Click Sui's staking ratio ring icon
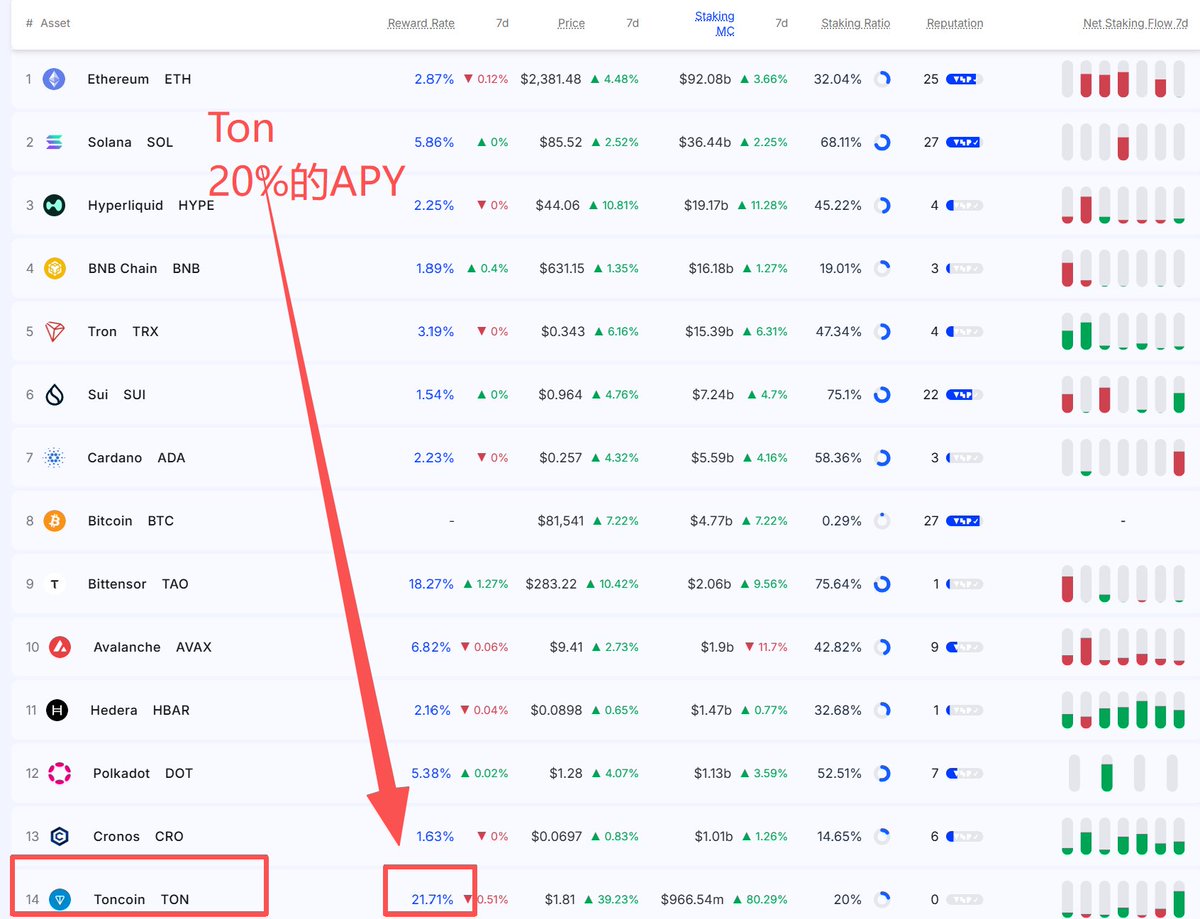The width and height of the screenshot is (1200, 919). 882,395
